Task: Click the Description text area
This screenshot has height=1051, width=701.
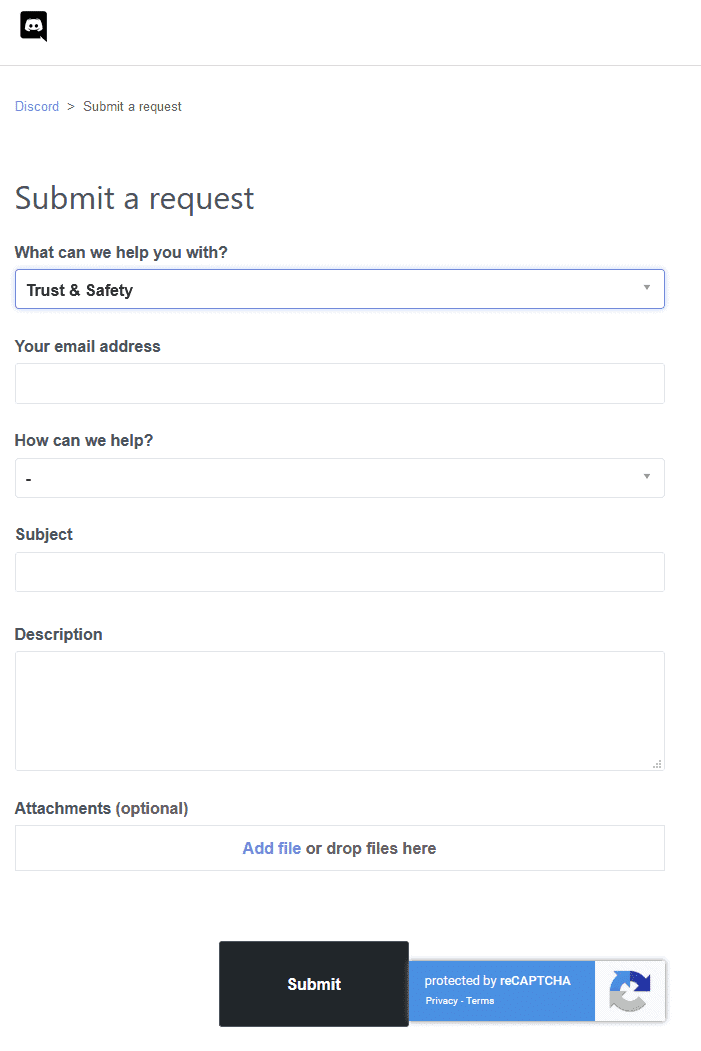Action: pyautogui.click(x=340, y=710)
